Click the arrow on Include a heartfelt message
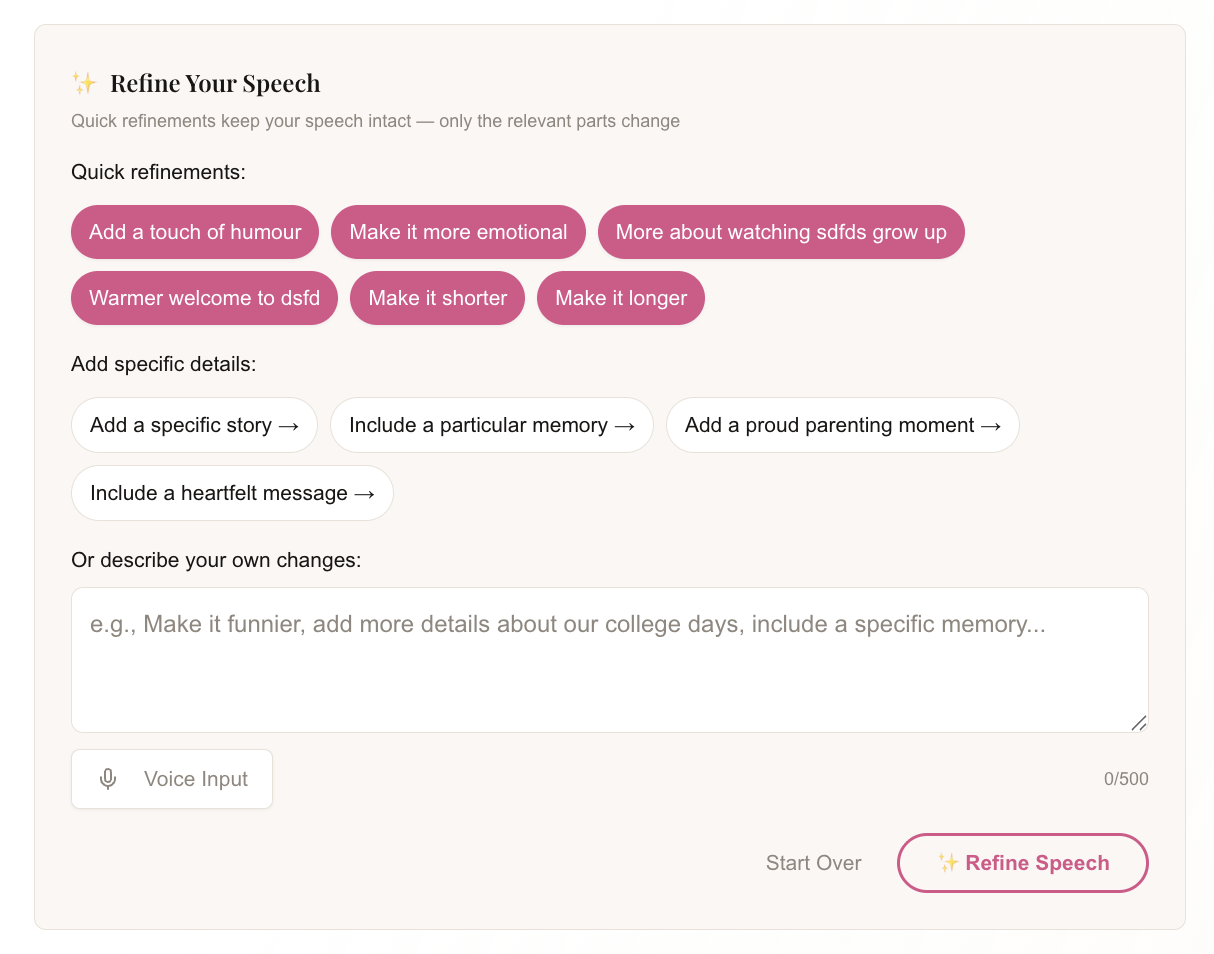1214x954 pixels. (366, 493)
